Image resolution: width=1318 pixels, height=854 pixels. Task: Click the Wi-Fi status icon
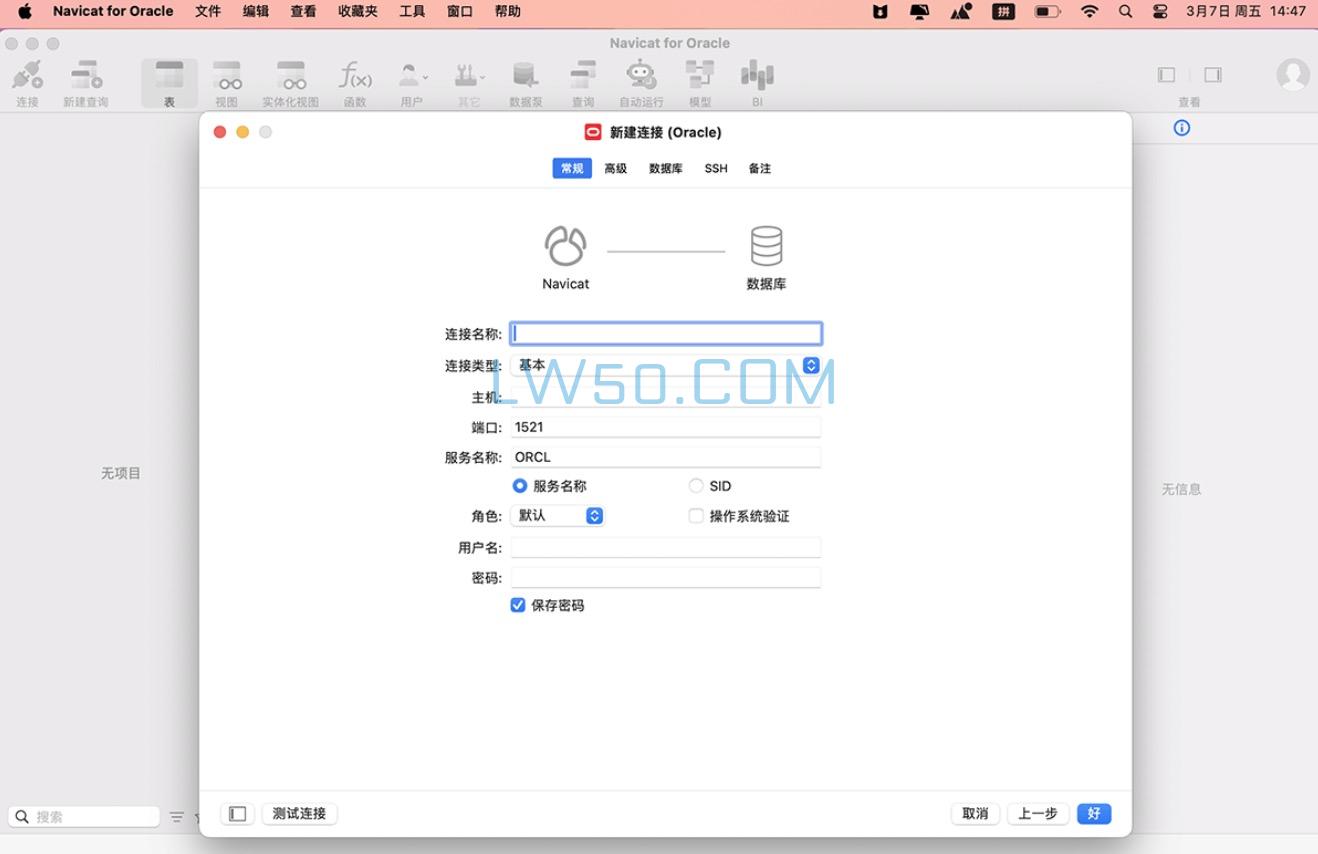pos(1090,12)
